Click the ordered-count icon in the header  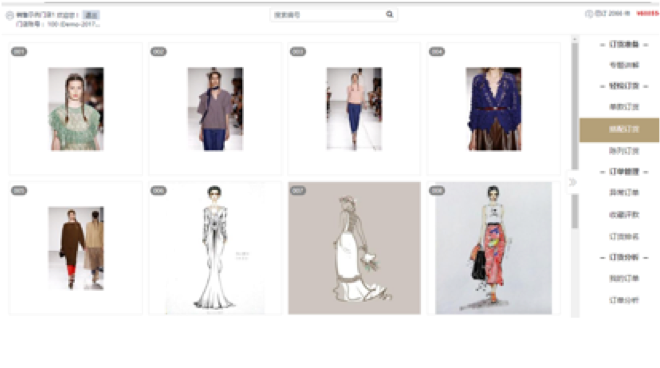point(589,14)
